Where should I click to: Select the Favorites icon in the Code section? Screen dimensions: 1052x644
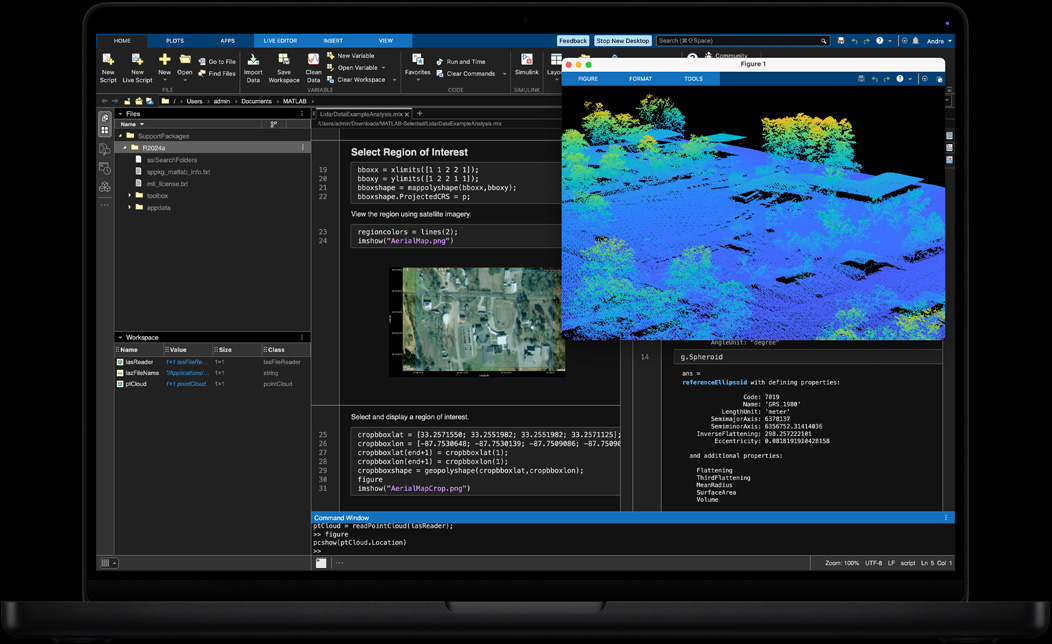click(x=418, y=60)
